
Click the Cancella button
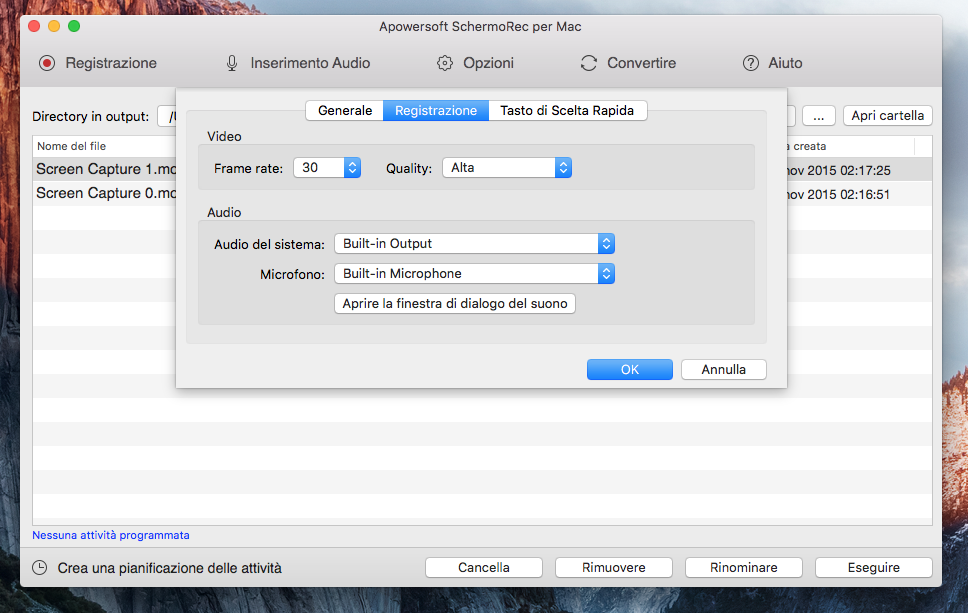tap(484, 567)
